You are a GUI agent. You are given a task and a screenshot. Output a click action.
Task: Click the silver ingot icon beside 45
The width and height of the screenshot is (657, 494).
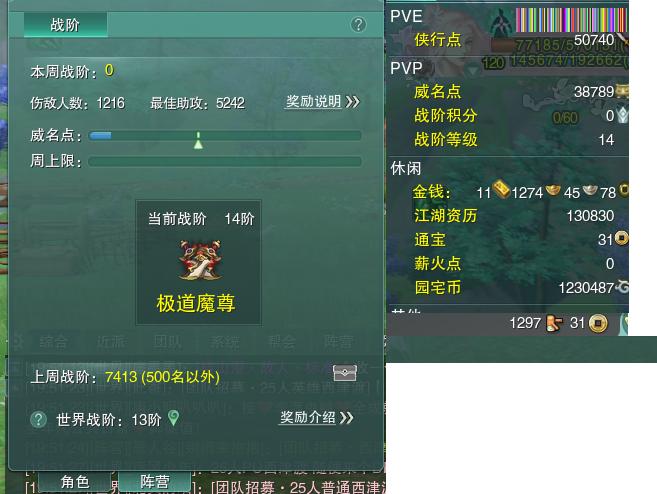[x=590, y=190]
